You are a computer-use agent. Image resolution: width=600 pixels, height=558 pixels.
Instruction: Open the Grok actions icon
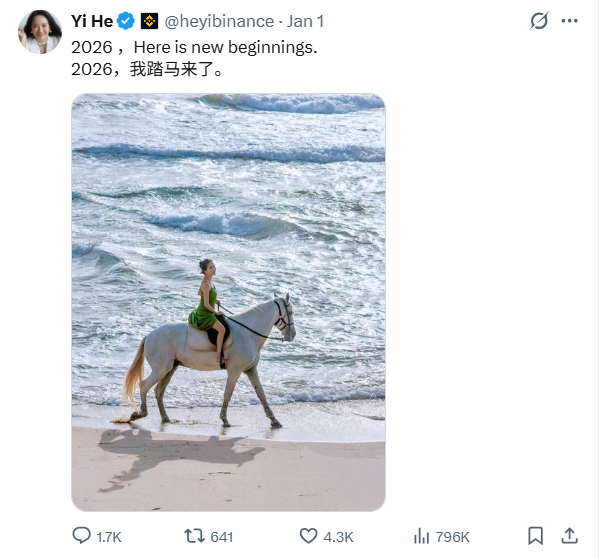coord(539,21)
